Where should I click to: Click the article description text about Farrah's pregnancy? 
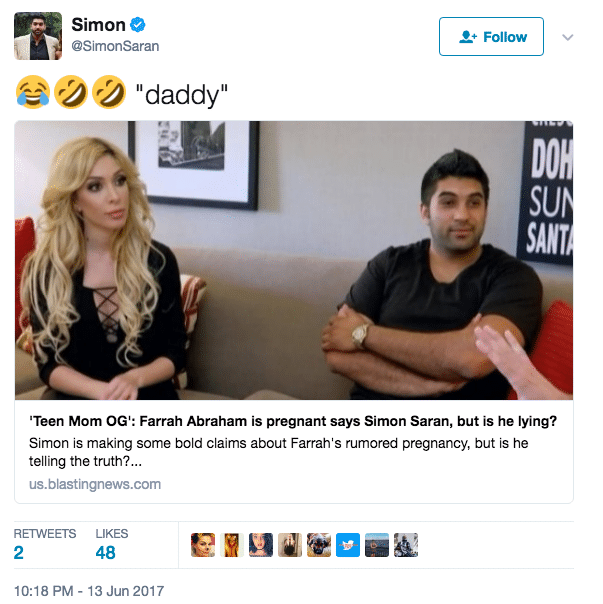pos(279,452)
